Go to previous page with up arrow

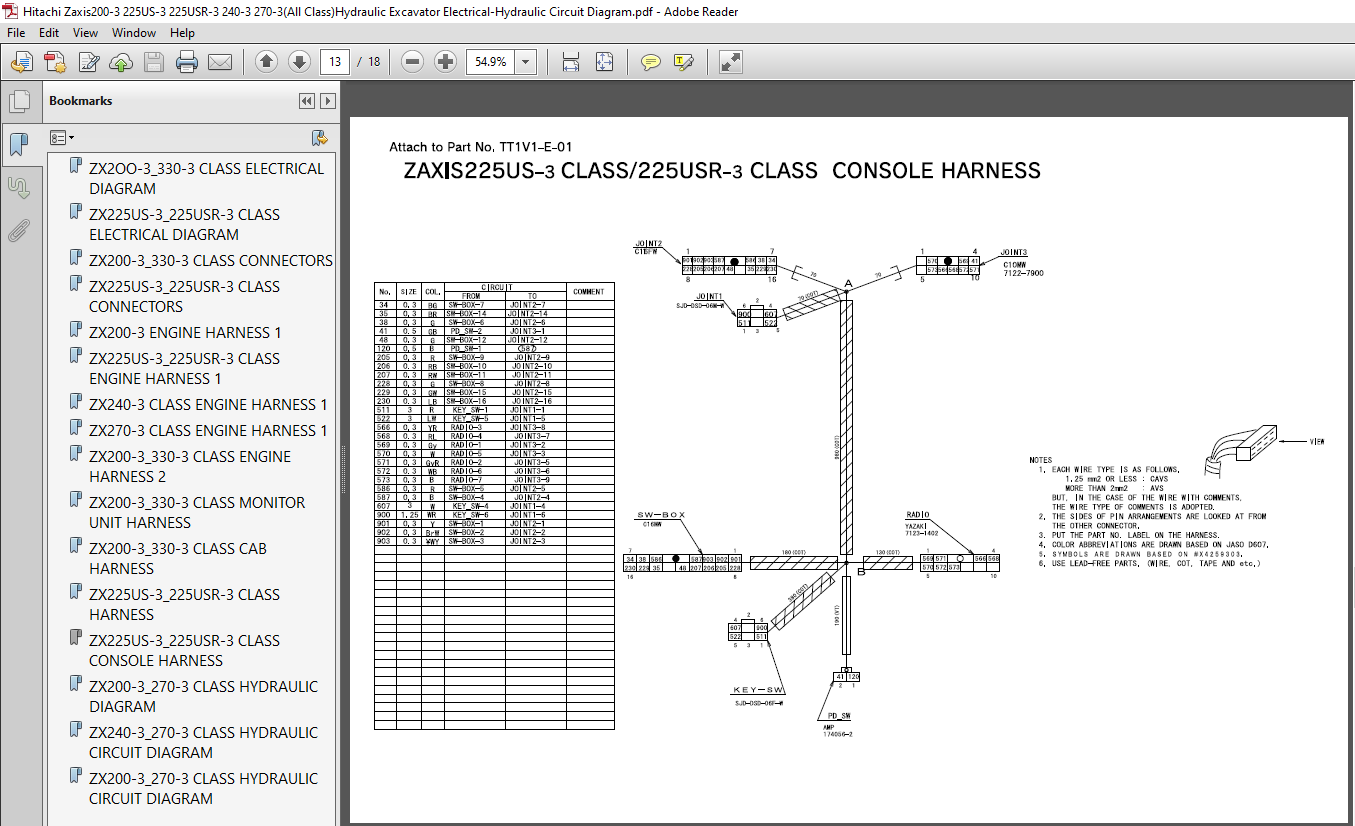(x=266, y=62)
